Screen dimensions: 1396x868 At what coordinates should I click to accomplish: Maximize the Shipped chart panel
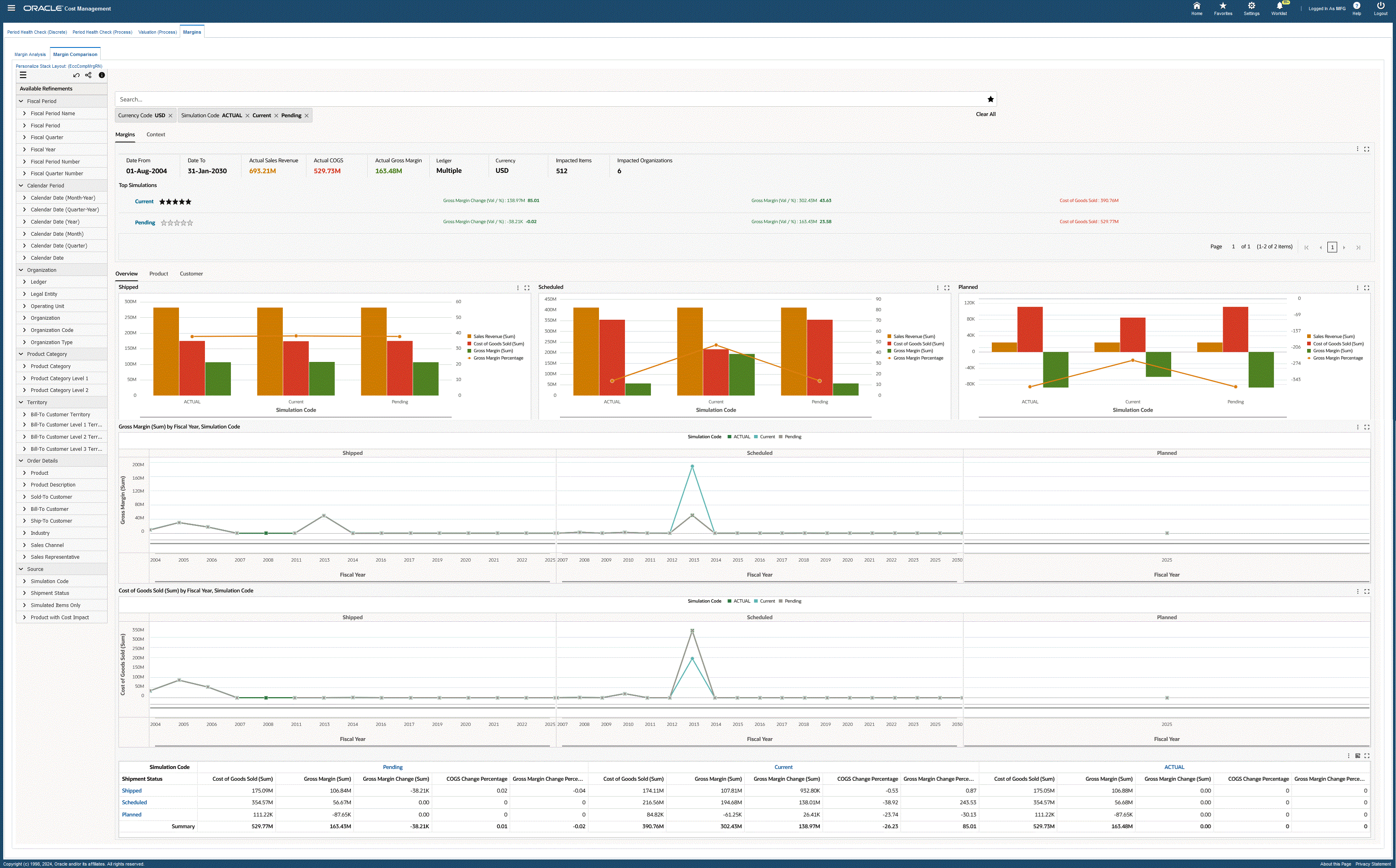click(527, 288)
